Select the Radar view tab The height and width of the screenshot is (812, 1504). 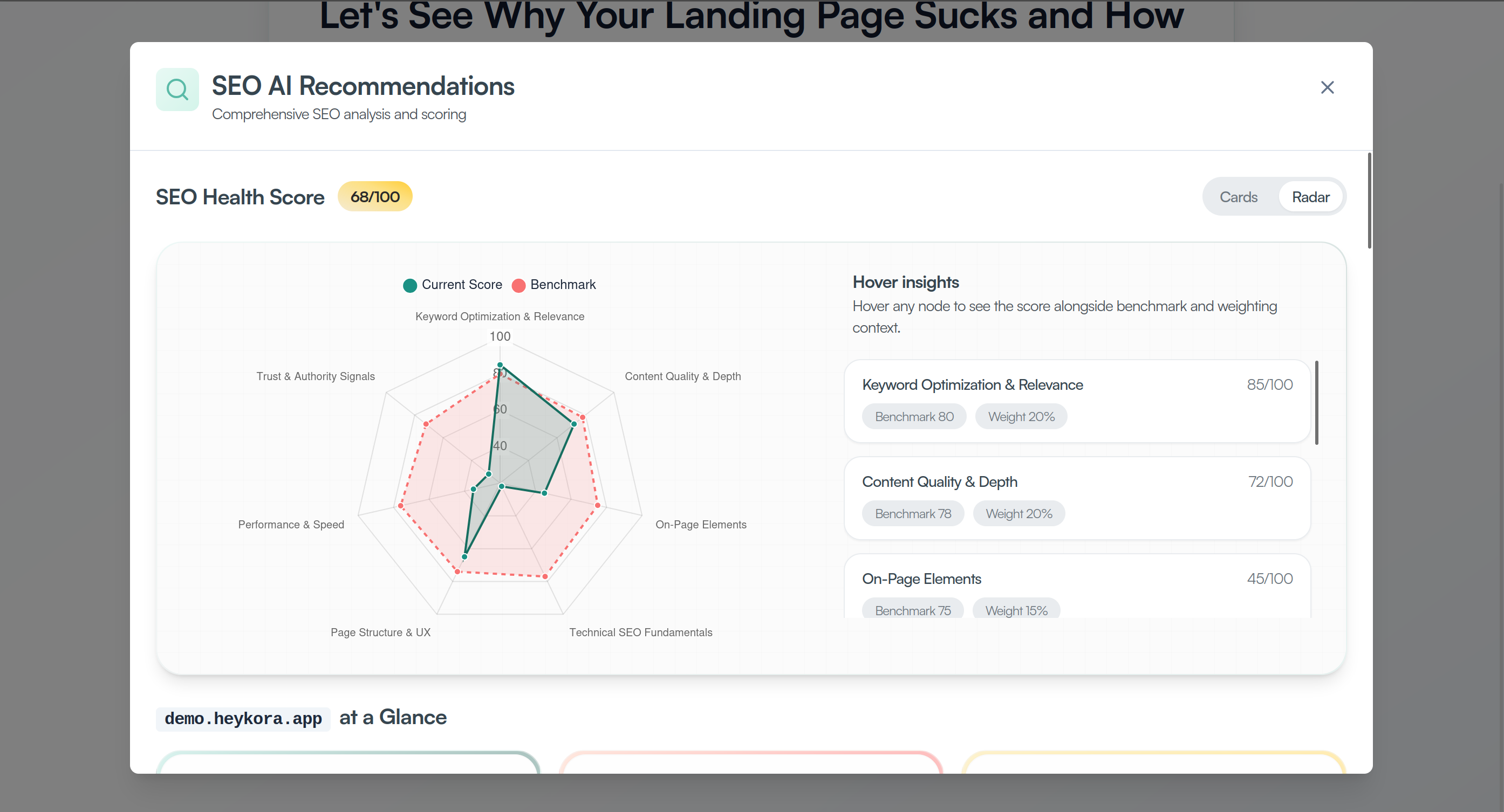coord(1311,196)
